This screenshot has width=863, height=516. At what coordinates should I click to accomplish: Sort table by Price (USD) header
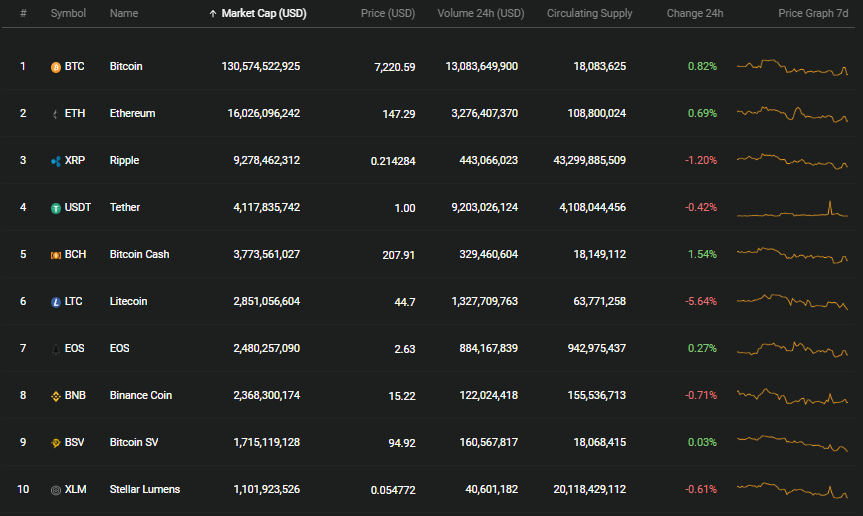(x=387, y=13)
